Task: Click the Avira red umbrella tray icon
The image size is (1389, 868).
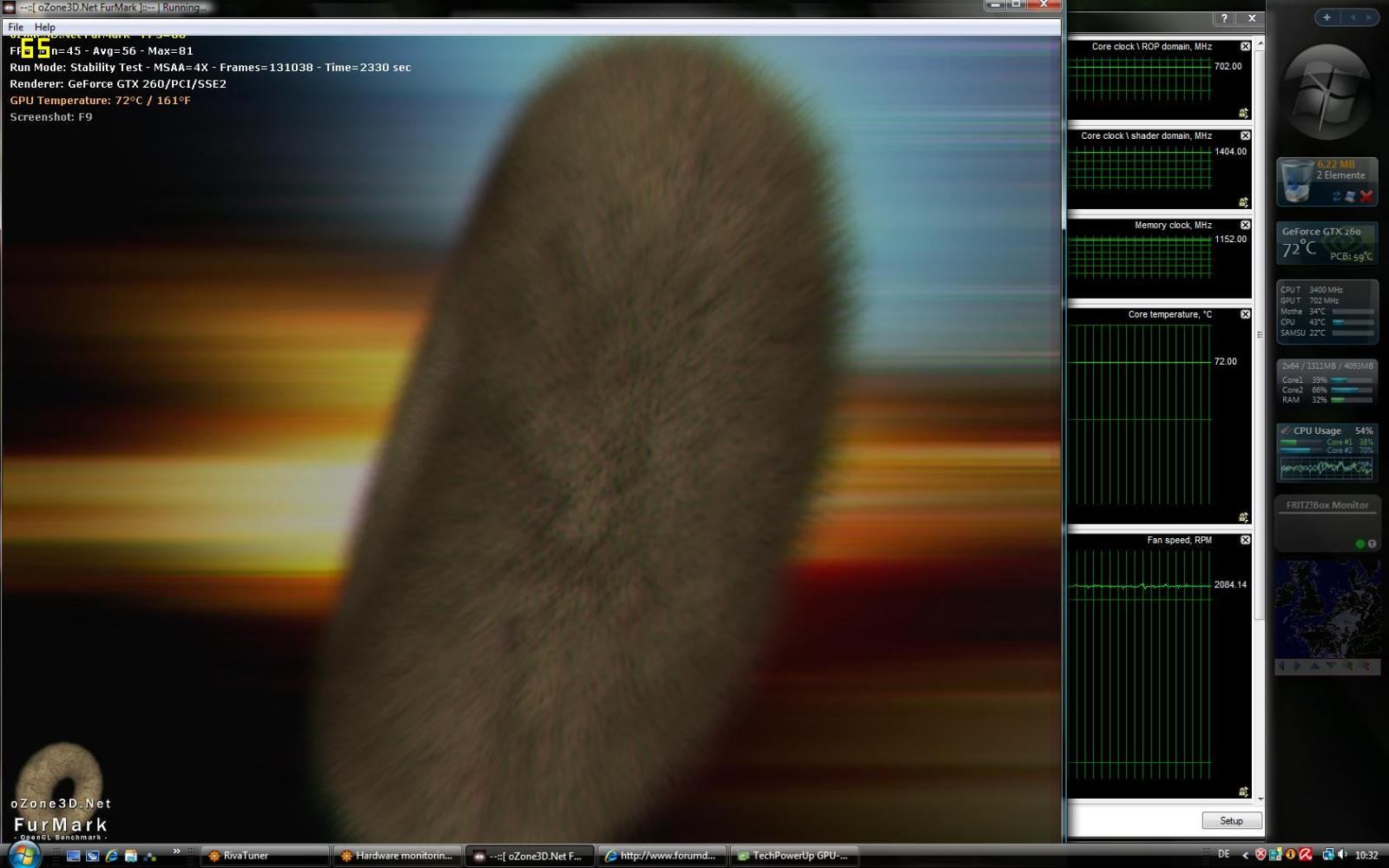Action: click(x=1305, y=855)
